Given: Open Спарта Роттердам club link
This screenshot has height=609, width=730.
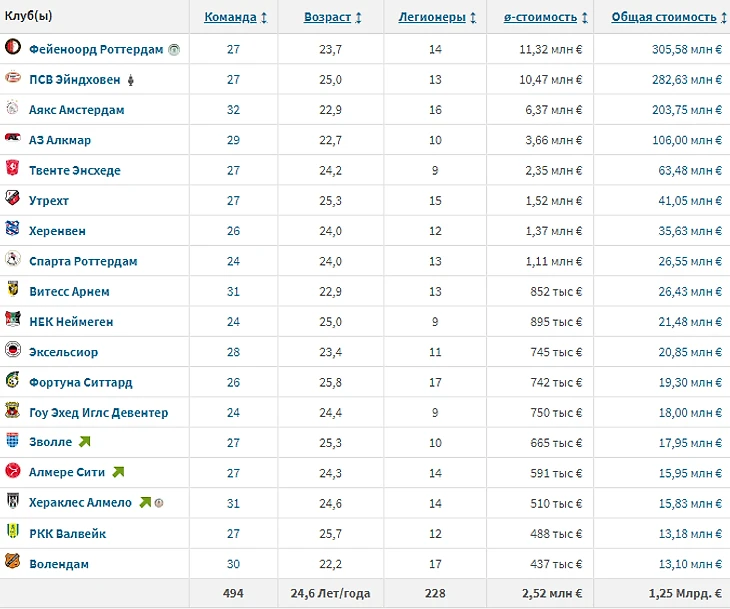Looking at the screenshot, I should tap(83, 261).
